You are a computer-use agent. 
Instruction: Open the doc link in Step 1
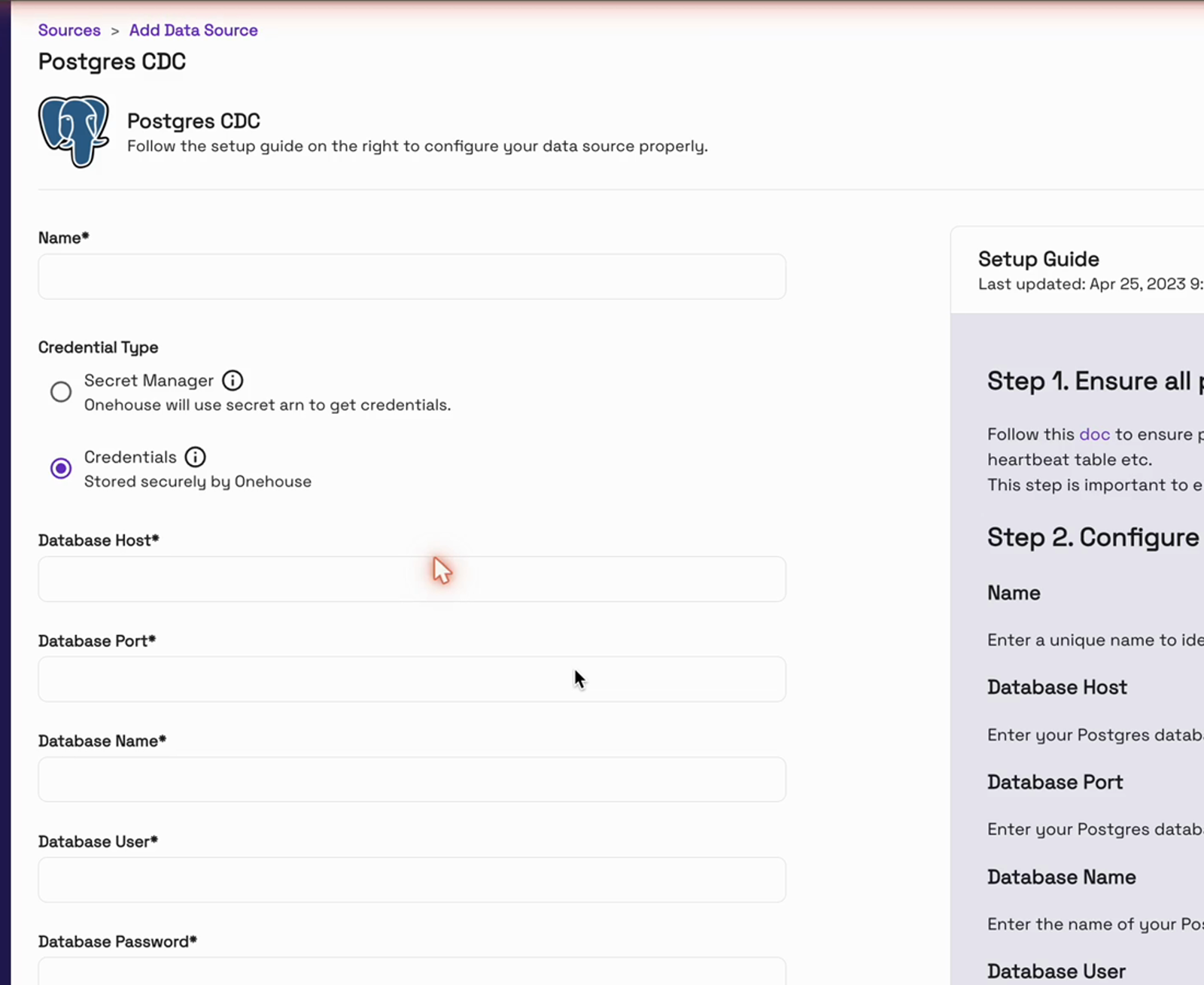pos(1094,434)
